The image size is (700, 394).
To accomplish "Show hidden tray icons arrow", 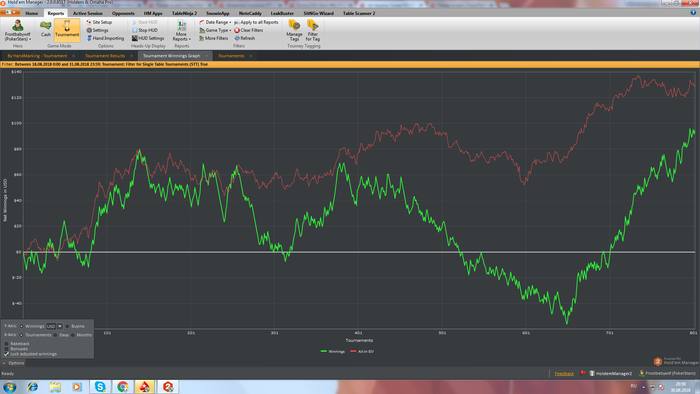I will click(x=643, y=386).
